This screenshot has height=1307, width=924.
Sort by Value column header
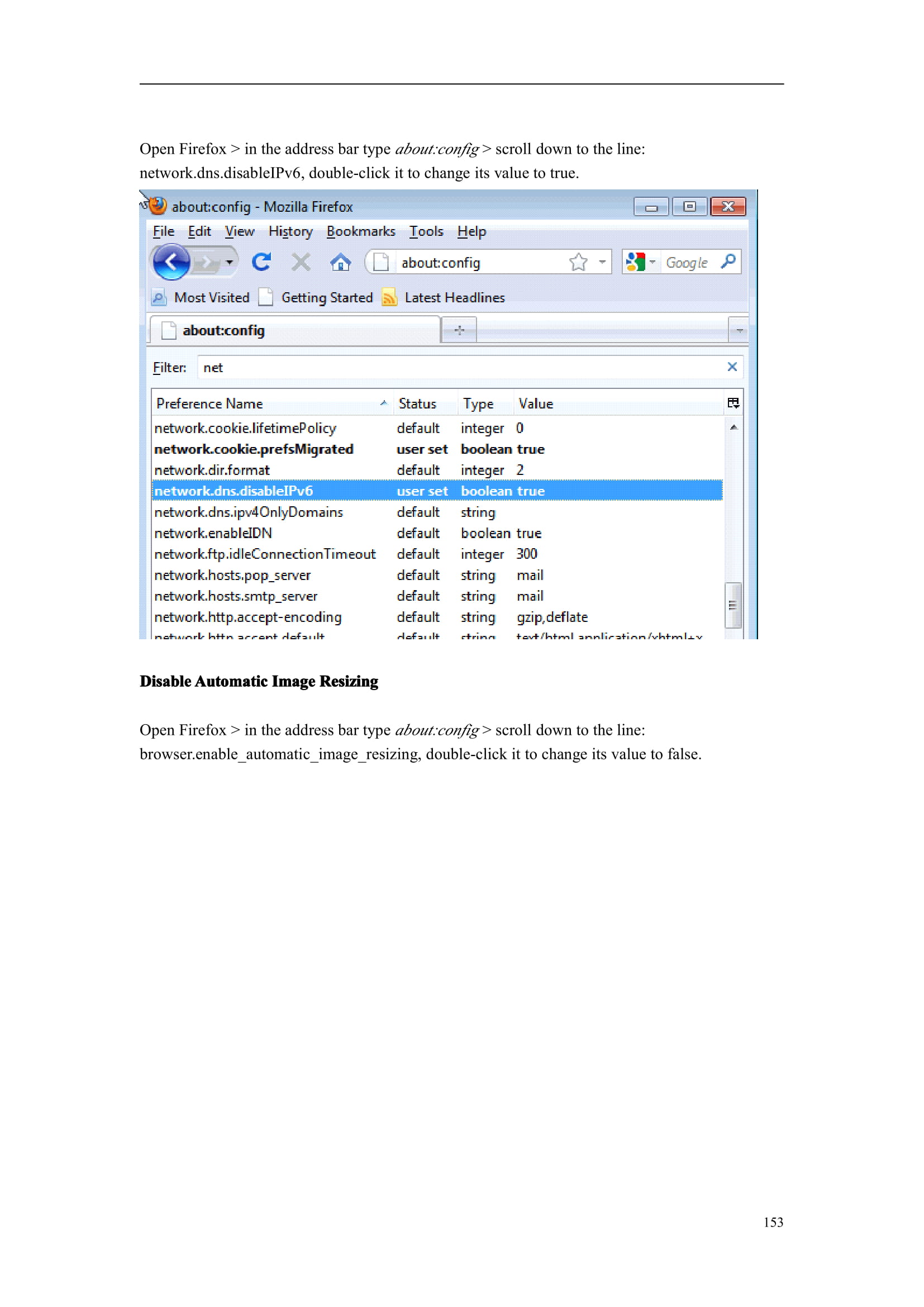pyautogui.click(x=618, y=403)
